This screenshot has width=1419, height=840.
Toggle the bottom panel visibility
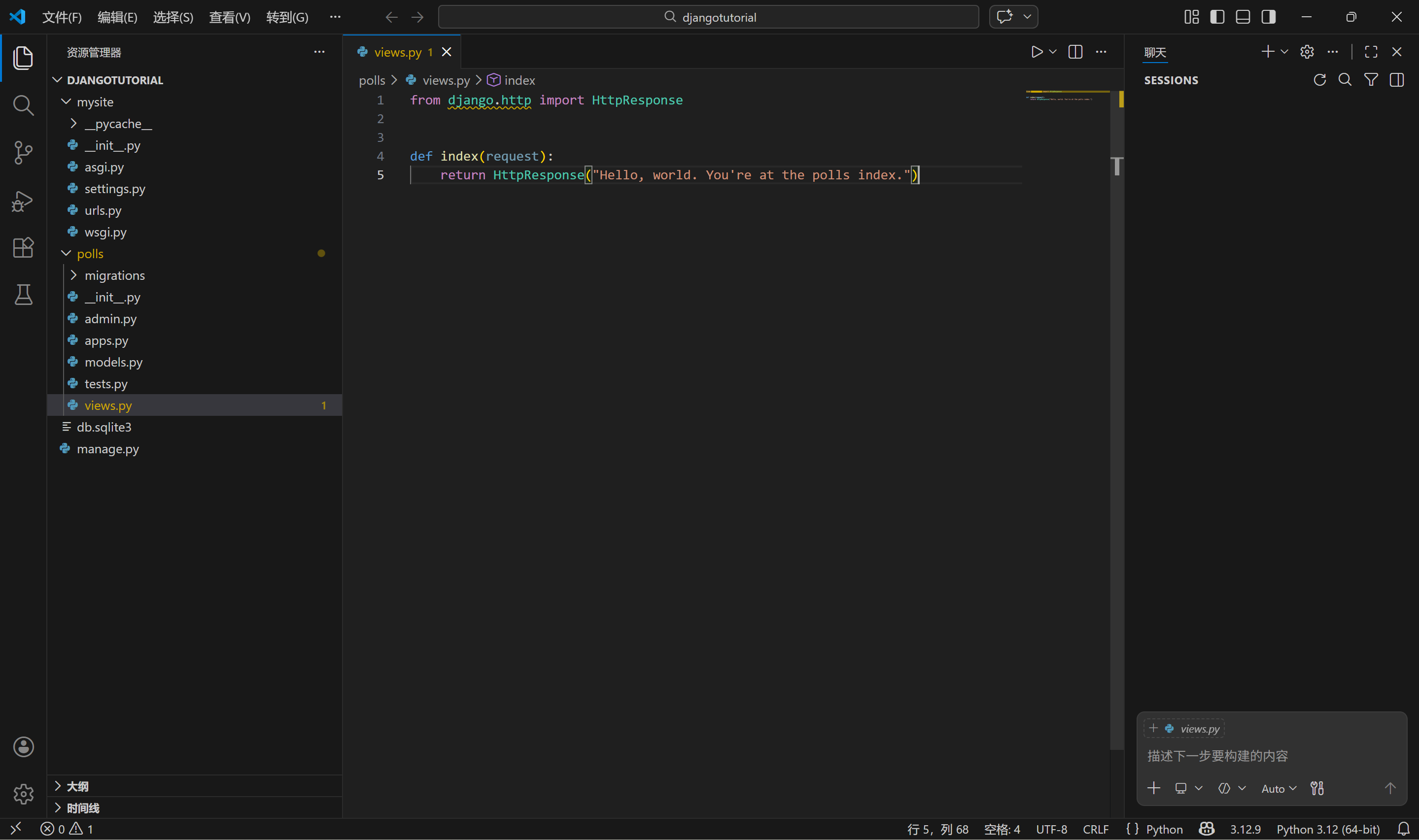point(1243,17)
